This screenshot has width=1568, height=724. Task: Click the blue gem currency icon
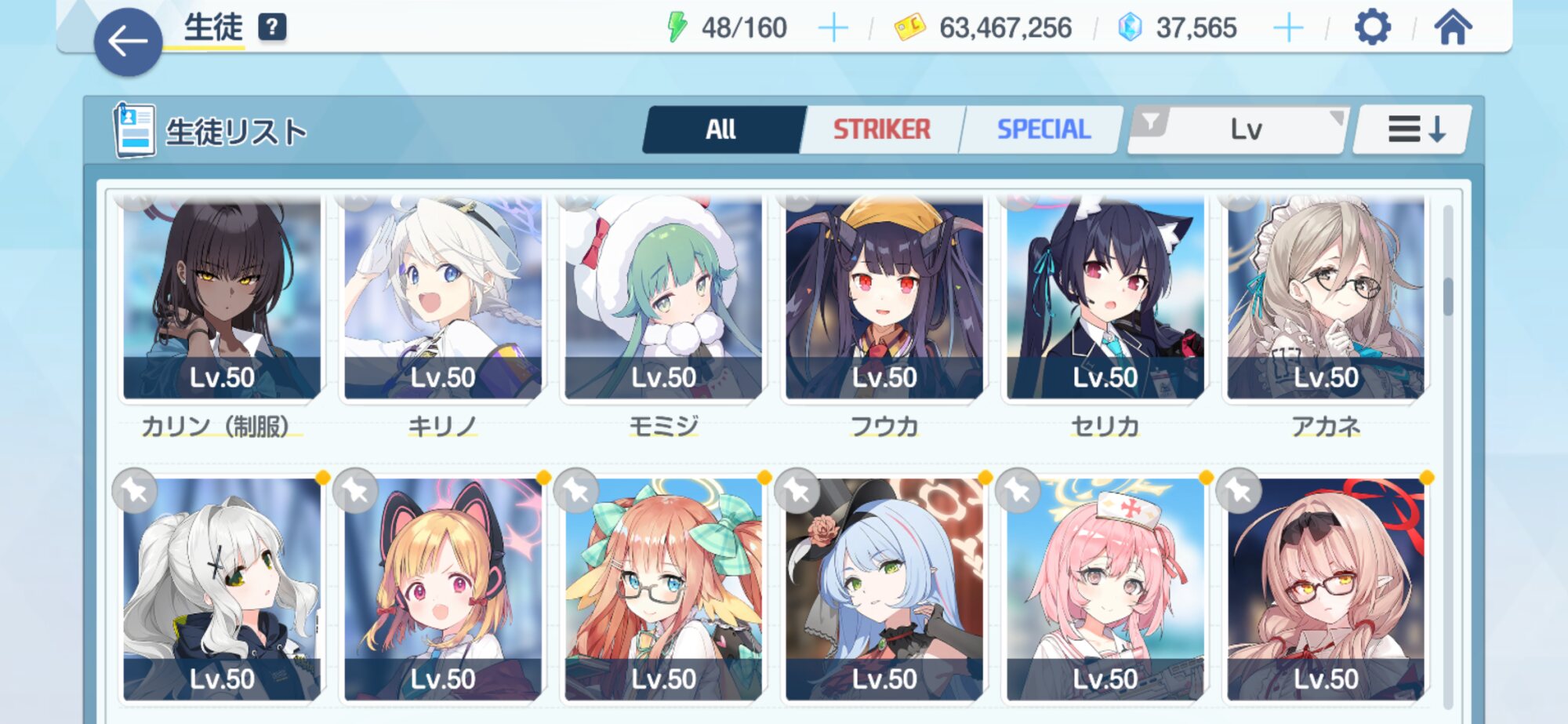point(1130,27)
